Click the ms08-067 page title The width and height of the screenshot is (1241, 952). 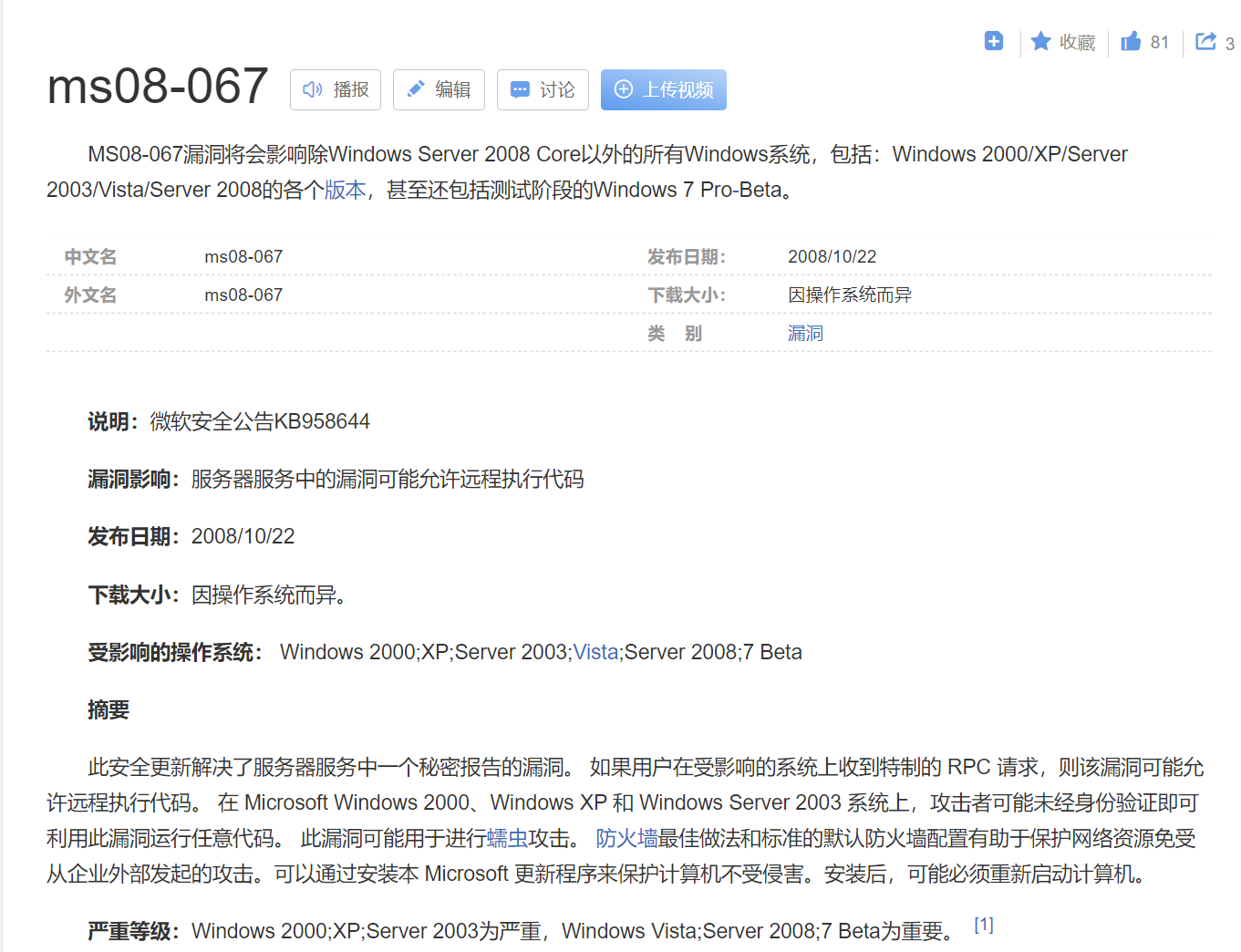point(158,87)
